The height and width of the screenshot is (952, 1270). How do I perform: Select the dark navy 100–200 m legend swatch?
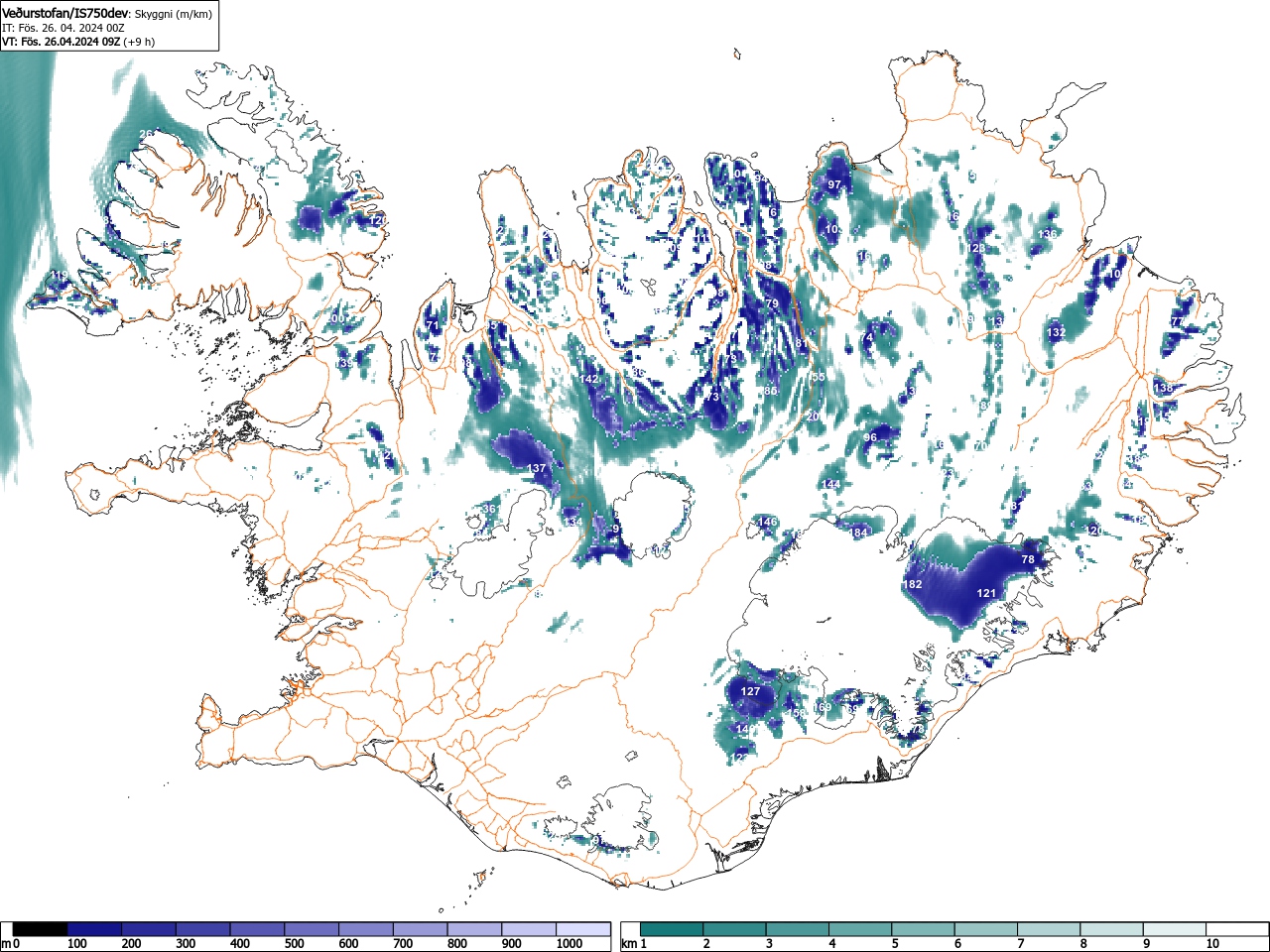94,929
